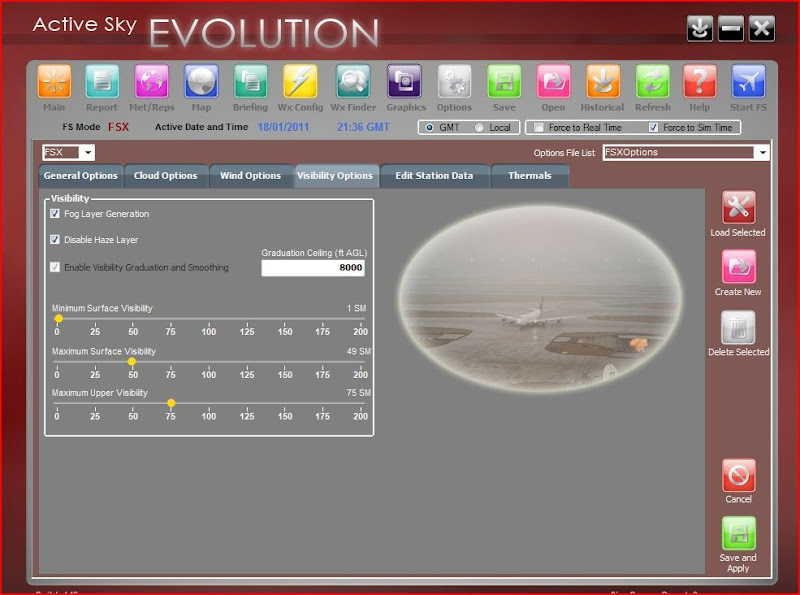Viewport: 800px width, 595px height.
Task: Uncheck Disable Haze Layer checkbox
Action: tap(55, 240)
